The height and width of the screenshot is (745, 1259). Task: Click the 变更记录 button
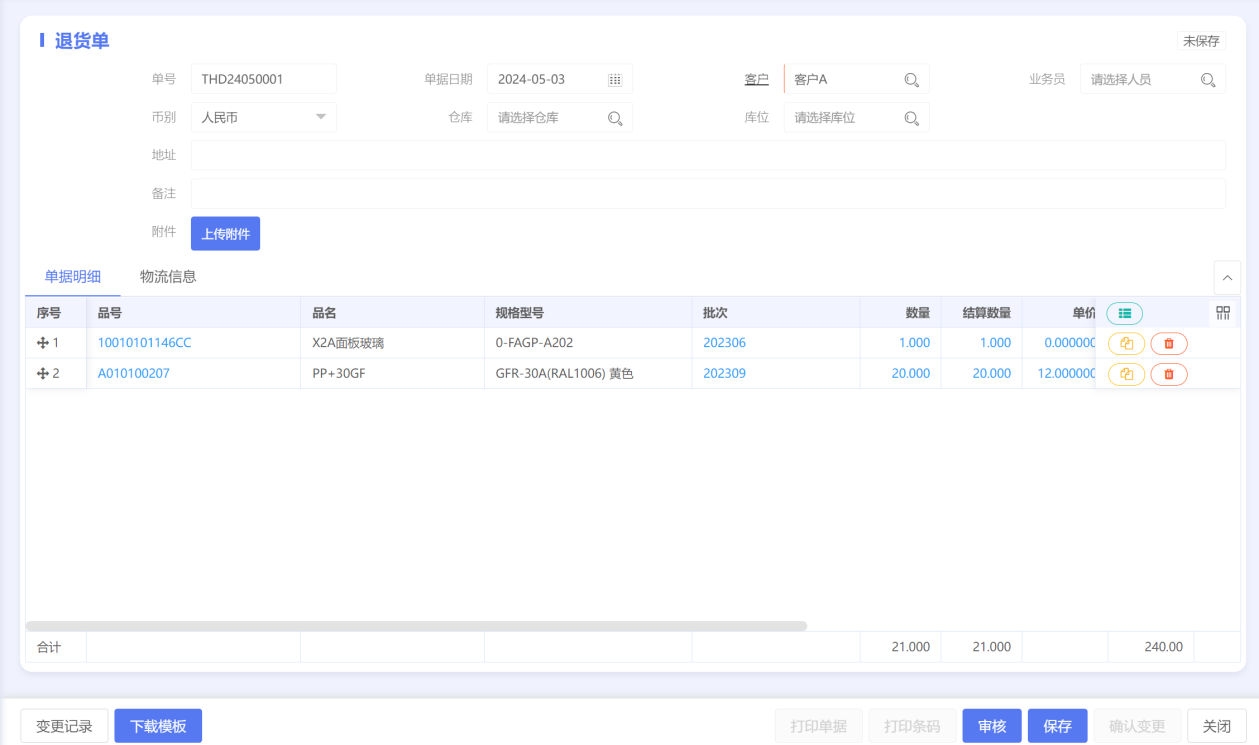click(64, 726)
